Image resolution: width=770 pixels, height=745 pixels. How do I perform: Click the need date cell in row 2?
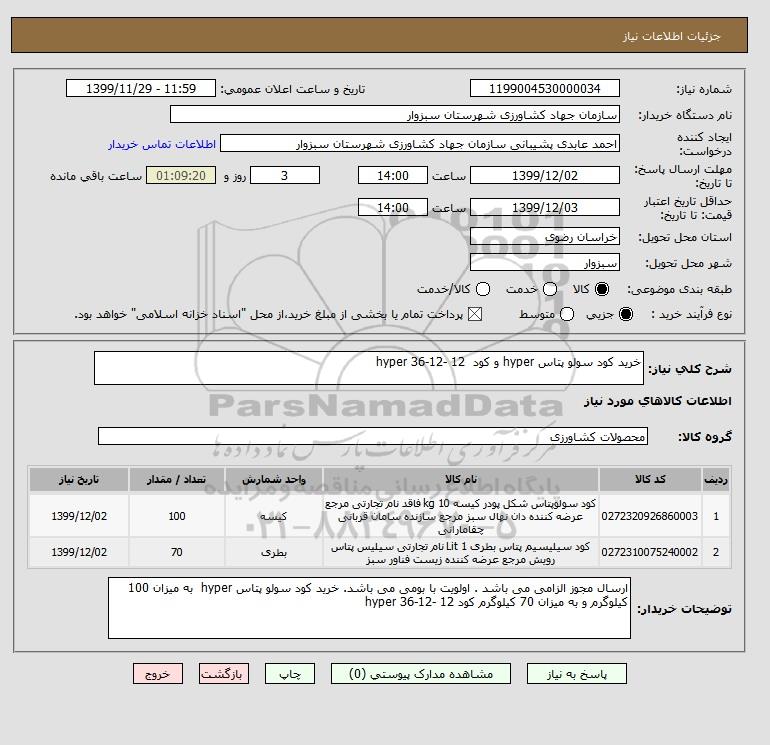pyautogui.click(x=79, y=552)
